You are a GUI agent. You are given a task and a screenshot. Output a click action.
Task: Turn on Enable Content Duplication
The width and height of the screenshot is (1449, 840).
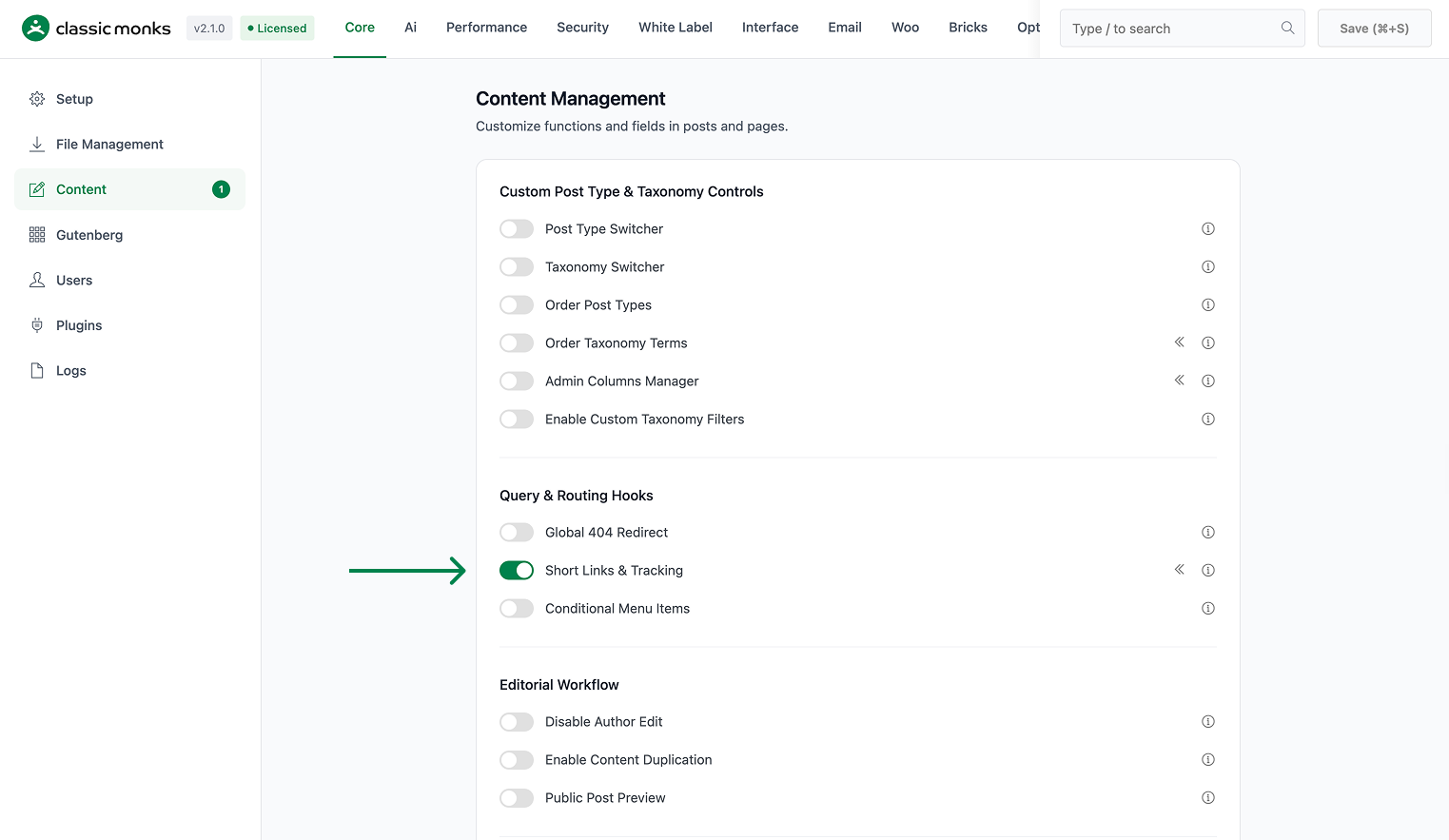point(517,760)
